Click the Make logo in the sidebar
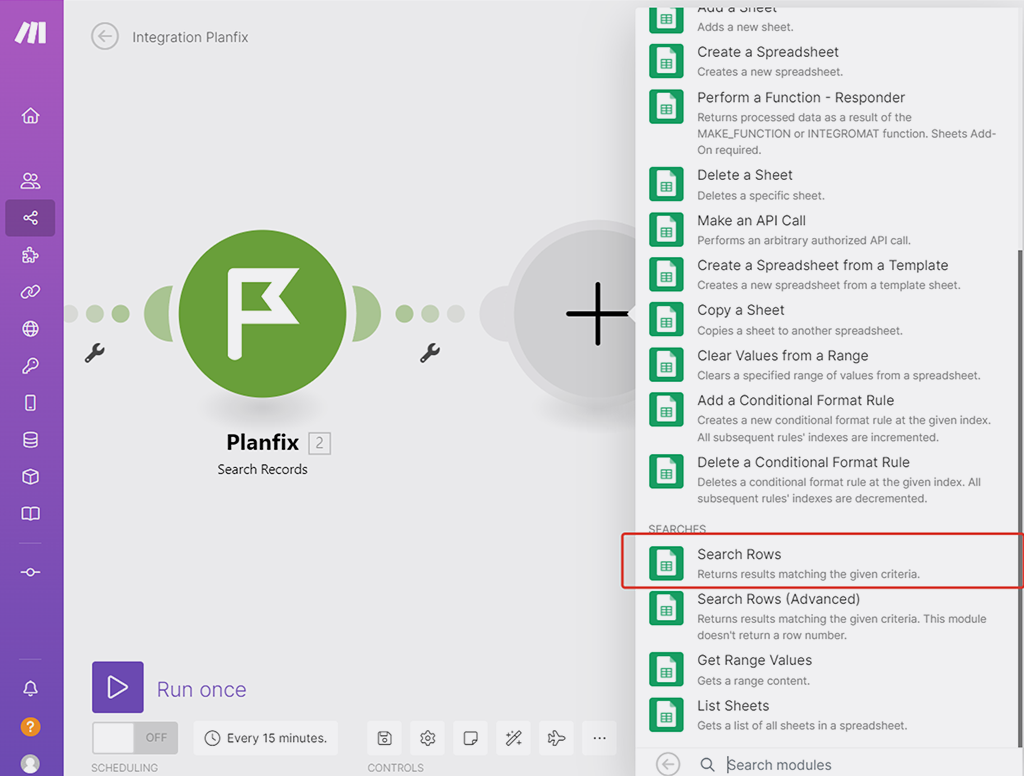1024x776 pixels. point(31,32)
